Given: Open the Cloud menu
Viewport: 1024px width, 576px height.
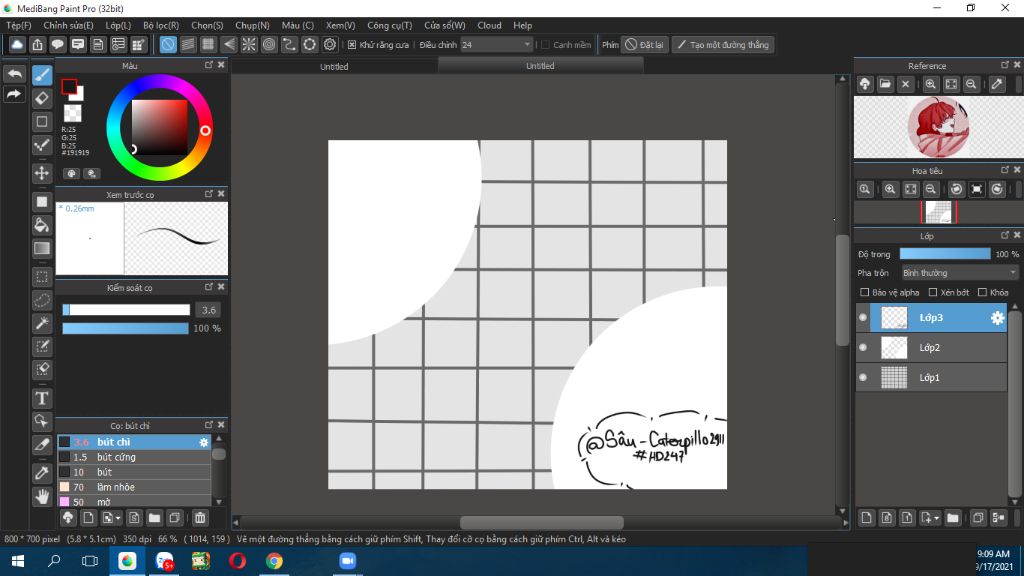Looking at the screenshot, I should tap(489, 25).
